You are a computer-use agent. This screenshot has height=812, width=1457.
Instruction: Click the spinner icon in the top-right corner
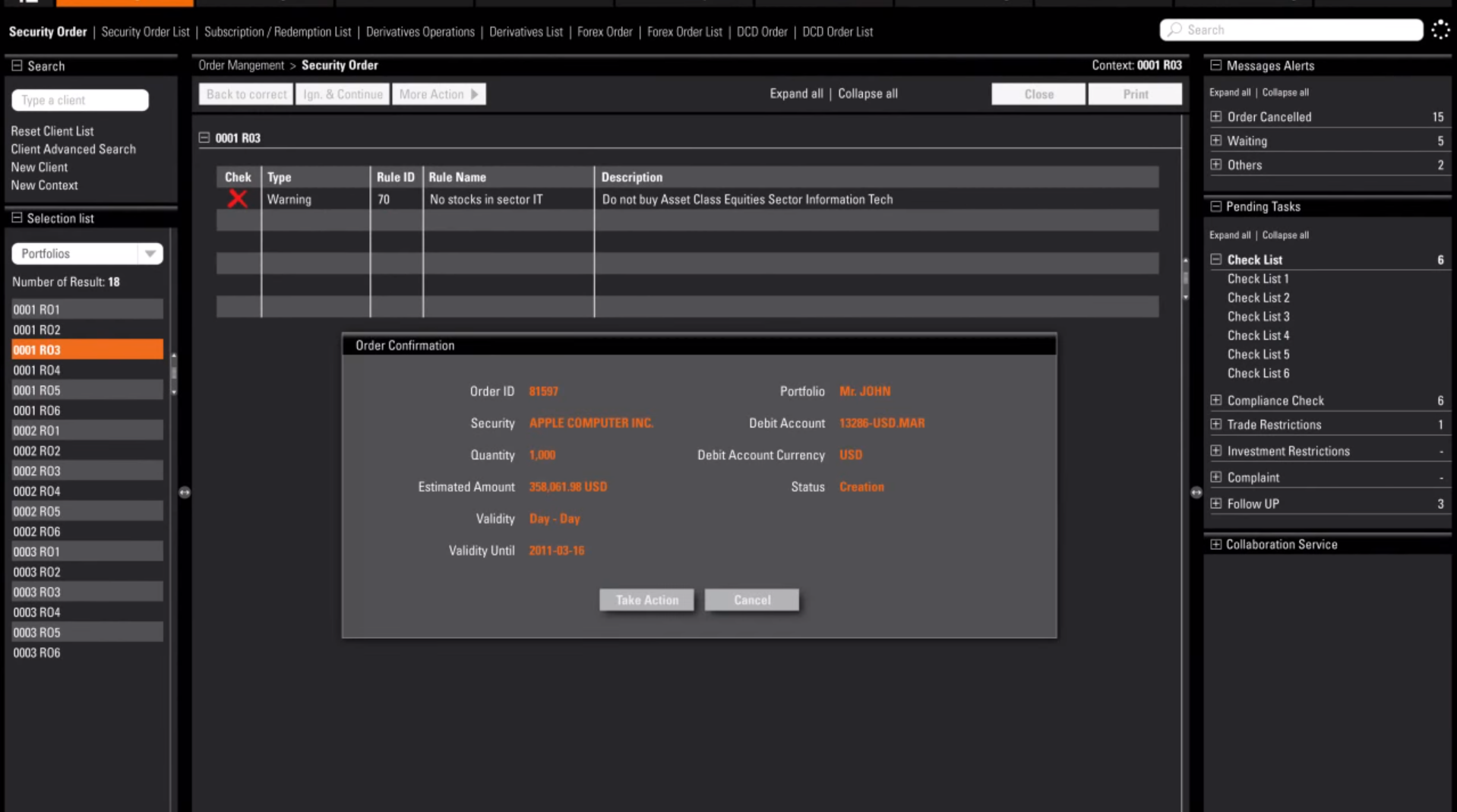(x=1440, y=29)
